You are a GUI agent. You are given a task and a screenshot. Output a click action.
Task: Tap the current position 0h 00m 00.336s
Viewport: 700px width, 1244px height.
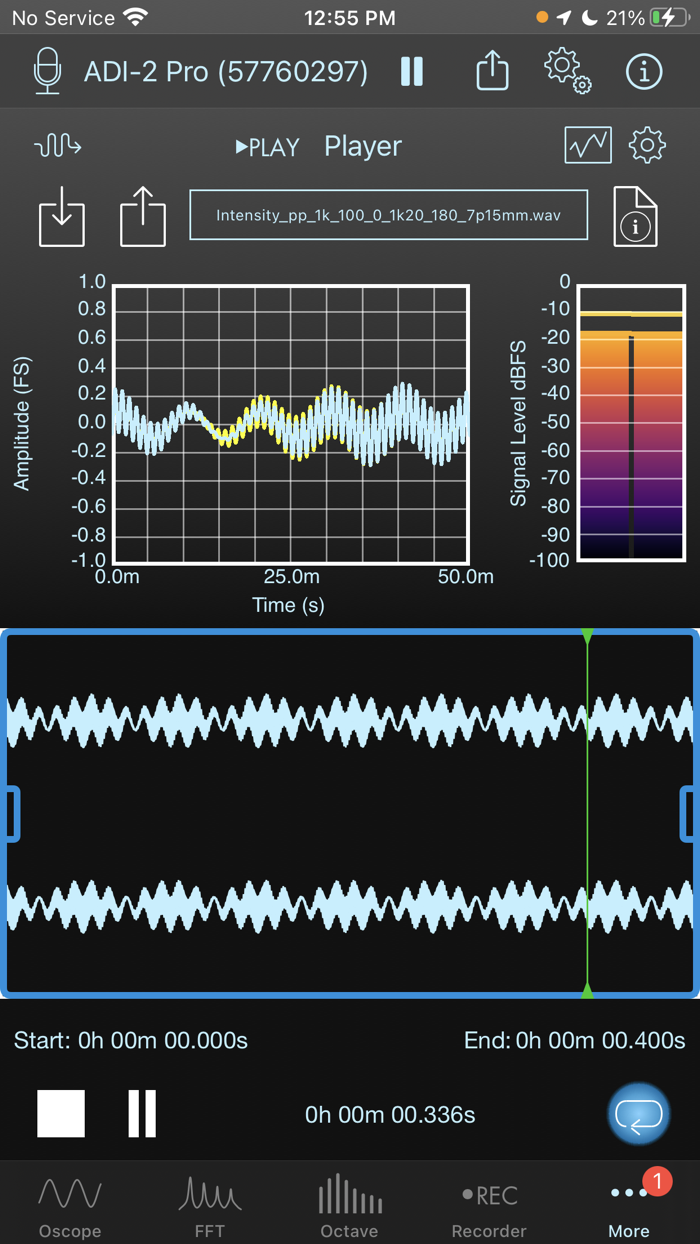point(390,1114)
